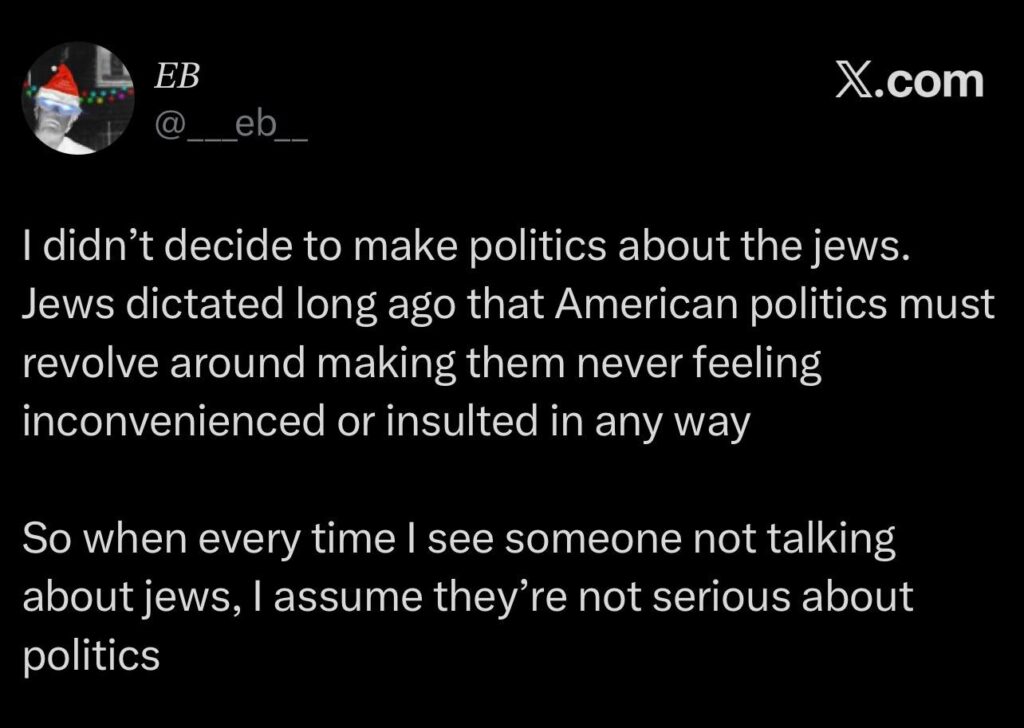Click the word "insulted" in the post

click(x=480, y=423)
